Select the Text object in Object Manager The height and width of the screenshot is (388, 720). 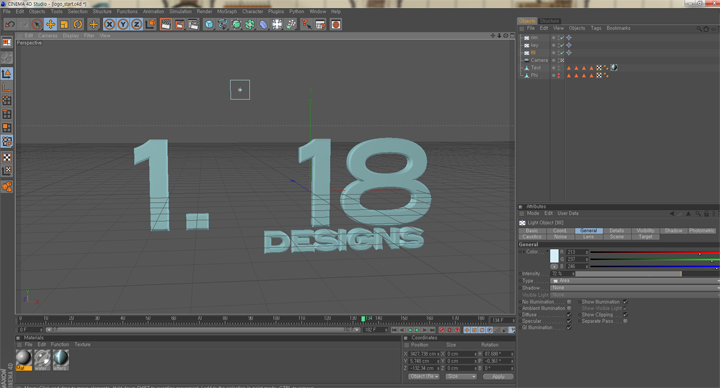click(x=535, y=67)
